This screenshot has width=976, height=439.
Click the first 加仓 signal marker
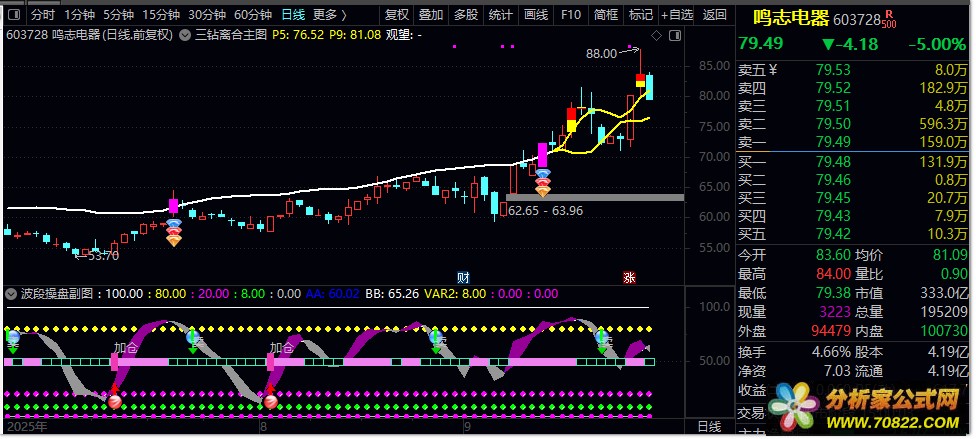[x=125, y=347]
